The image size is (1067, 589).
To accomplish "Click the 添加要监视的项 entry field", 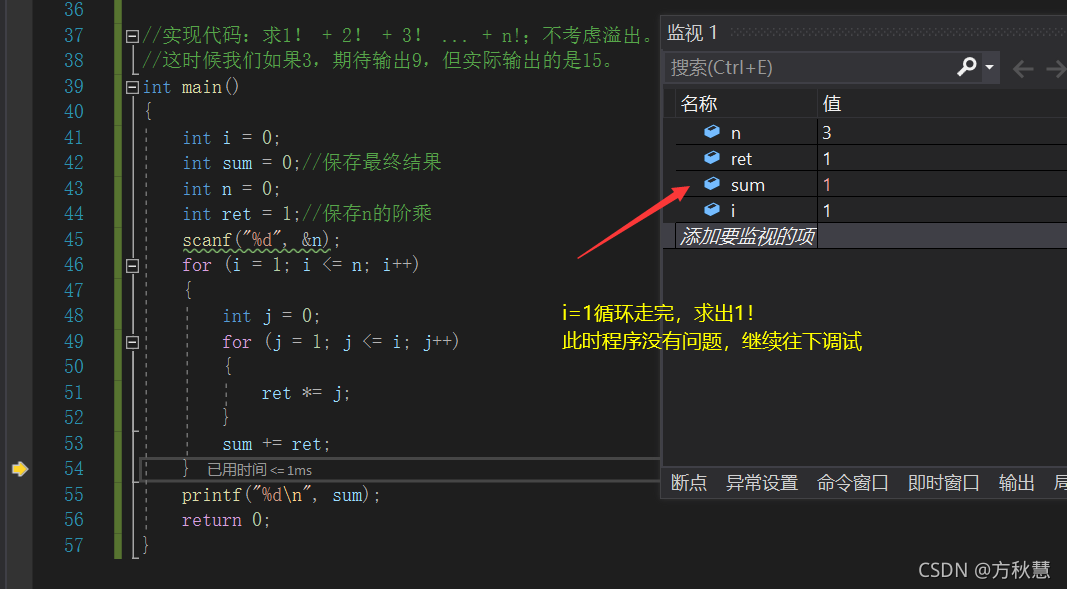I will pyautogui.click(x=746, y=237).
